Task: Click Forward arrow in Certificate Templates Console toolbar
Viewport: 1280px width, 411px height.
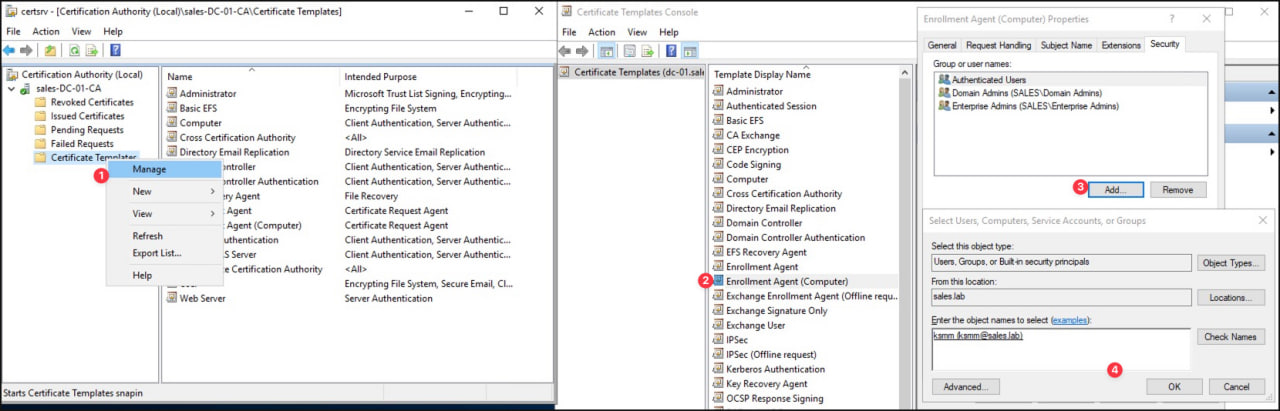Action: click(582, 50)
